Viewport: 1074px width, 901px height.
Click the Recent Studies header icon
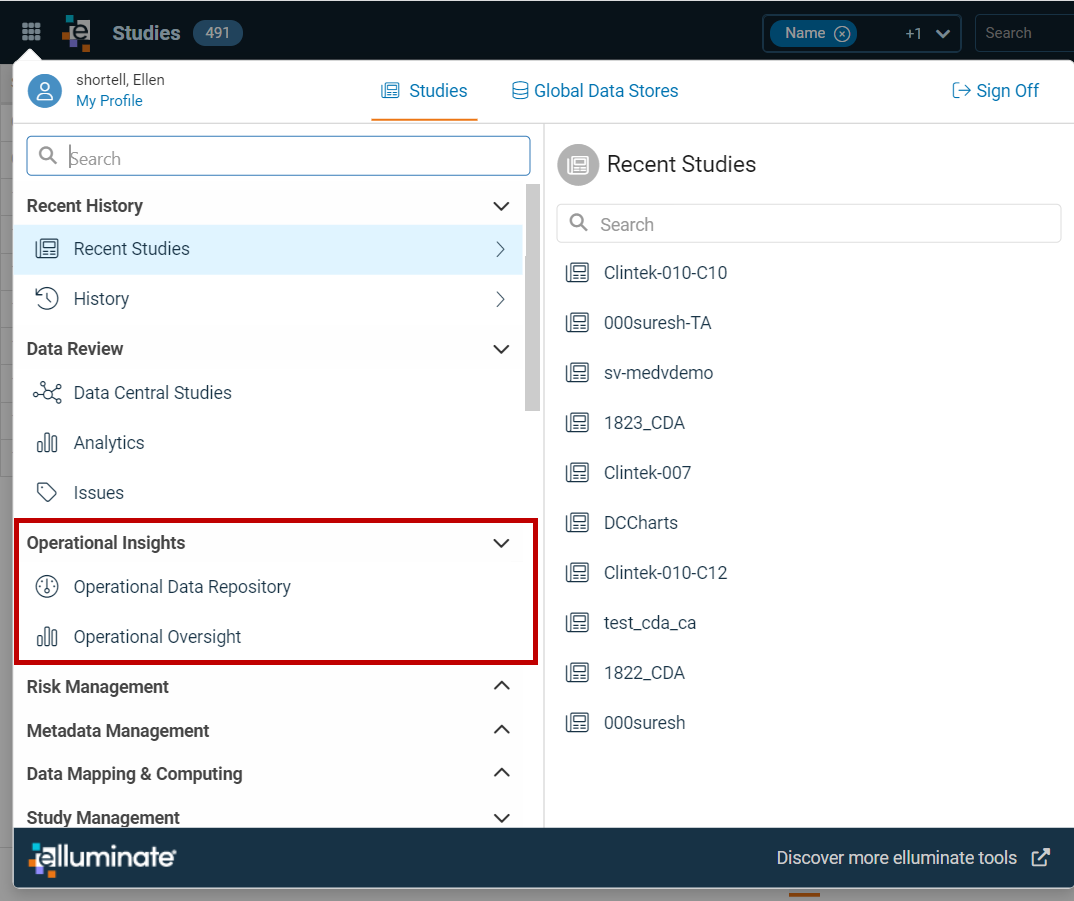point(578,164)
